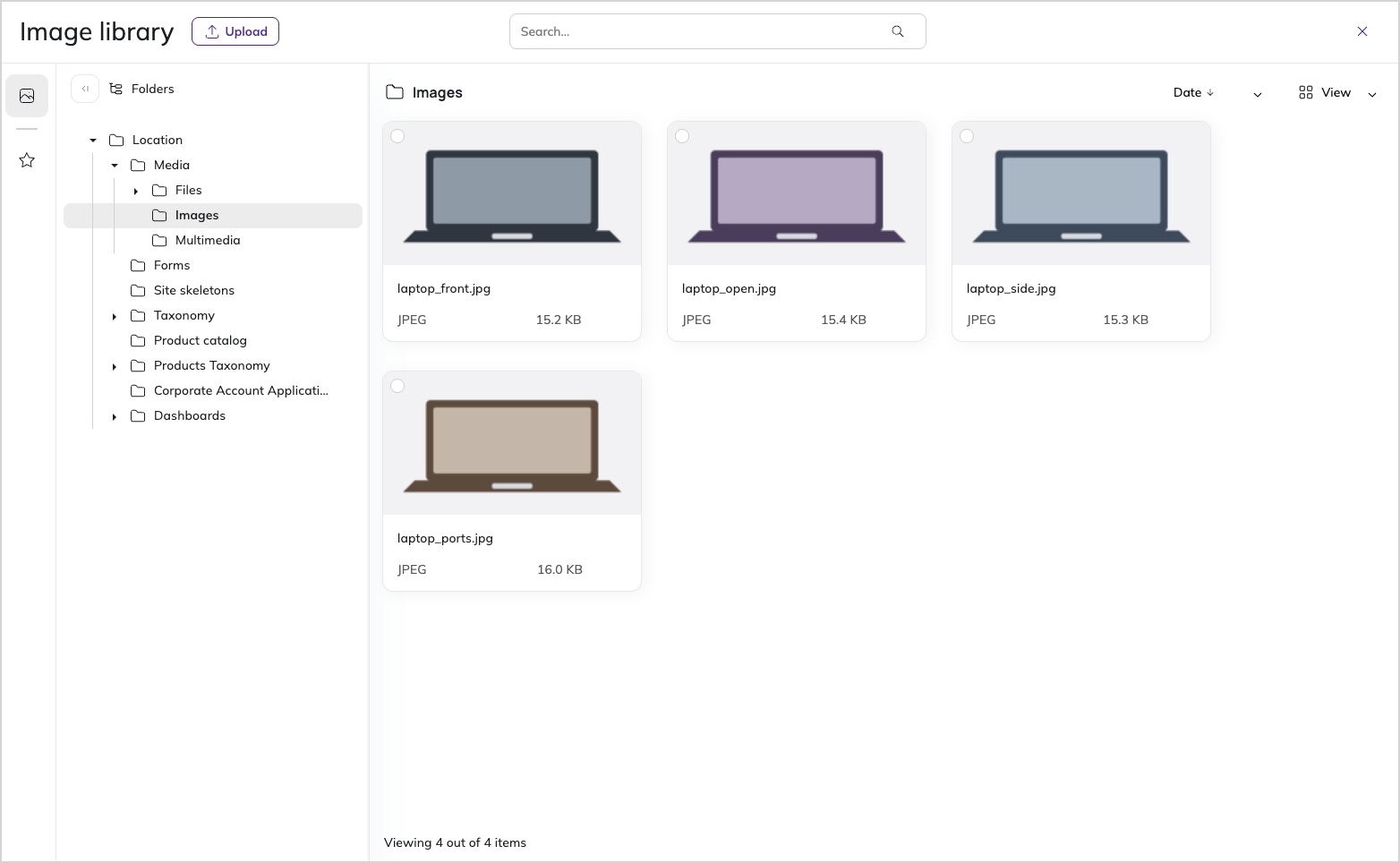Screen dimensions: 1400x863
Task: Click the Corporate Account Application folder icon
Action: pos(138,390)
